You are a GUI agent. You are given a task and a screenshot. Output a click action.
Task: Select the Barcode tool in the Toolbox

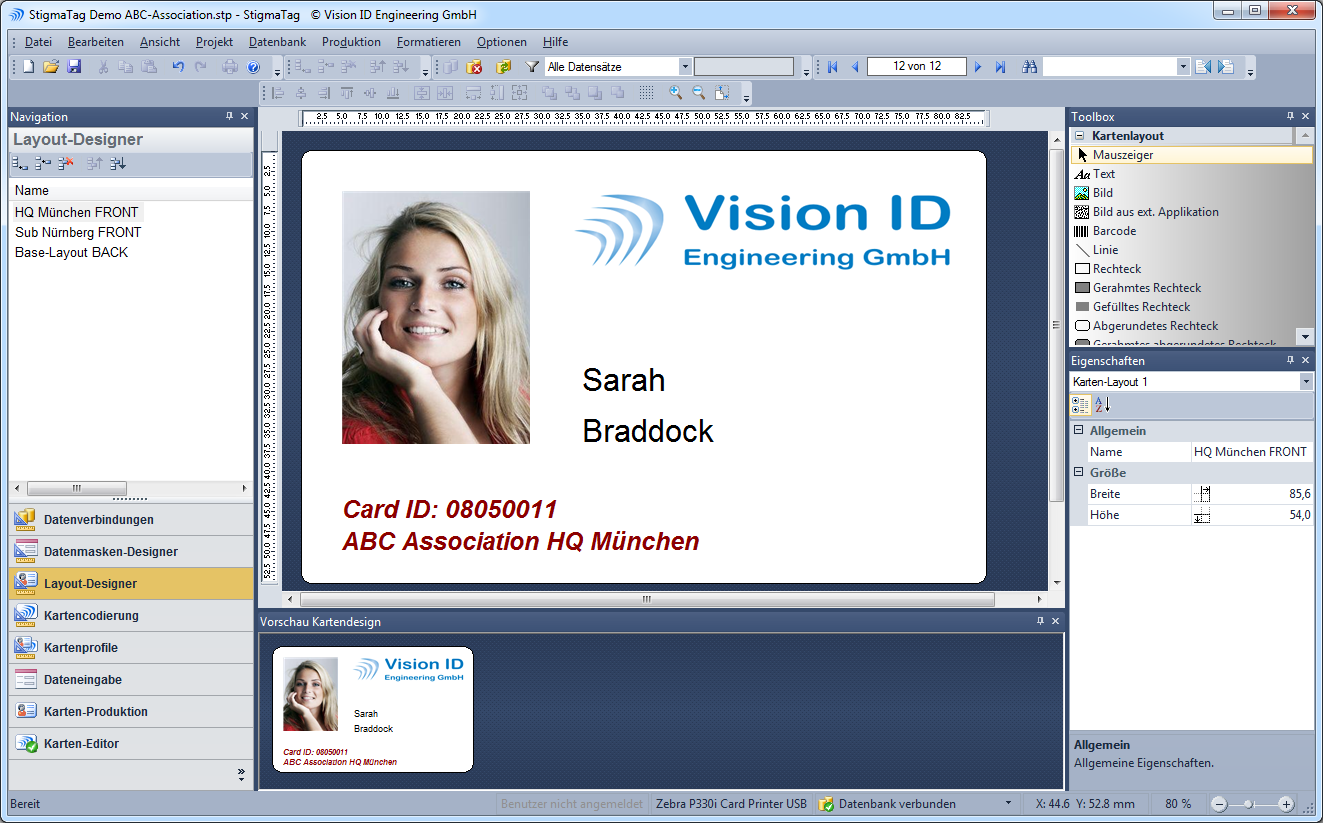1192,231
